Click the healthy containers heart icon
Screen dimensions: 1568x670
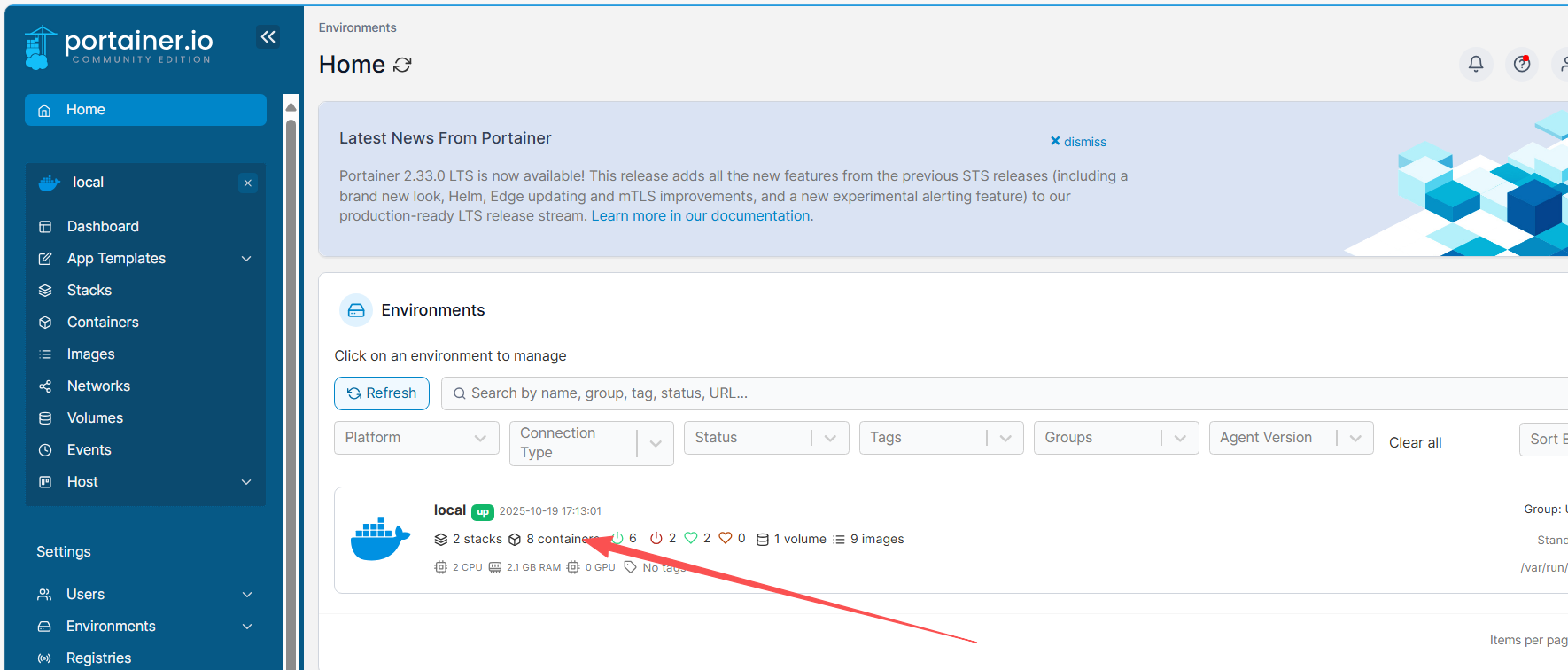point(691,538)
